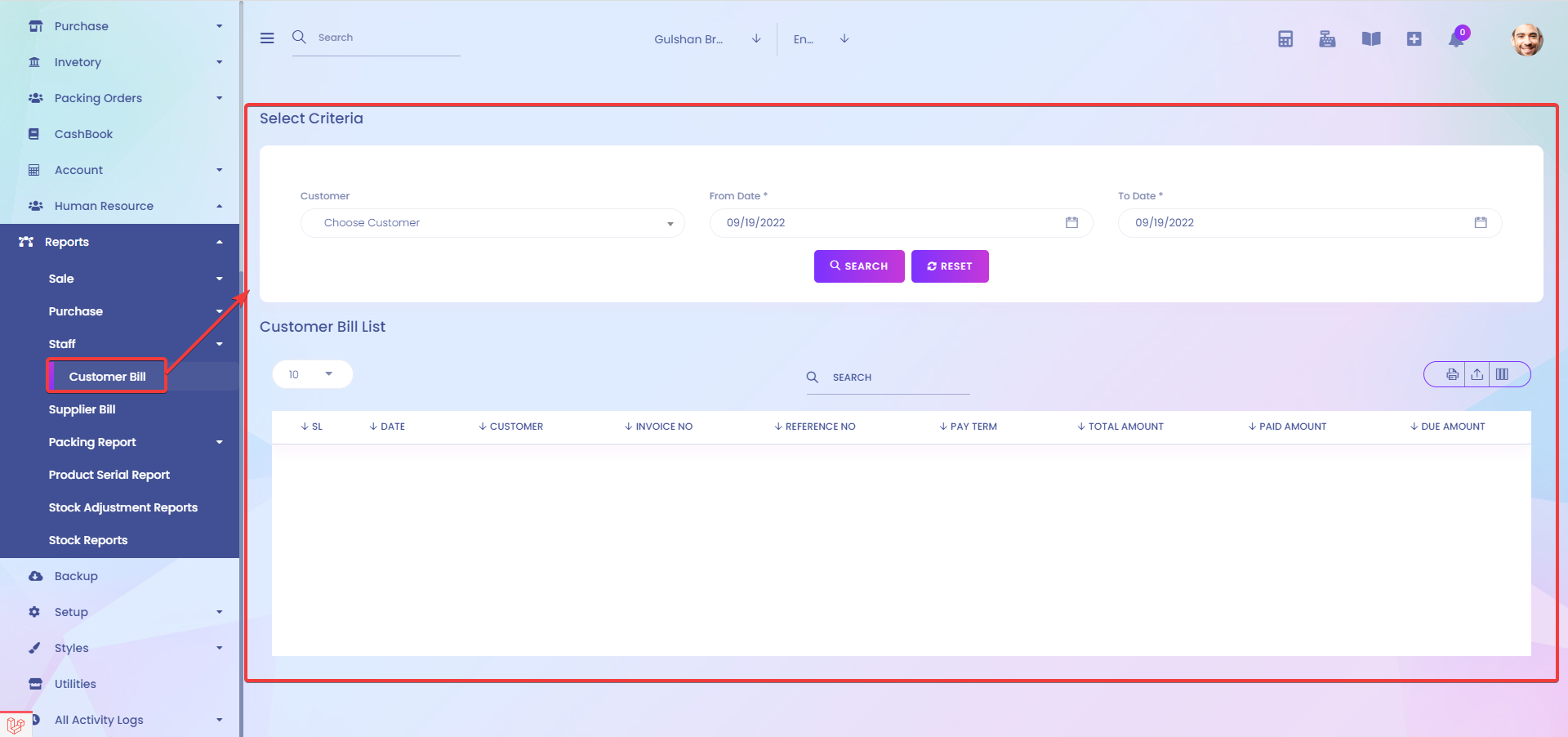Click the column visibility icon

pyautogui.click(x=1502, y=374)
